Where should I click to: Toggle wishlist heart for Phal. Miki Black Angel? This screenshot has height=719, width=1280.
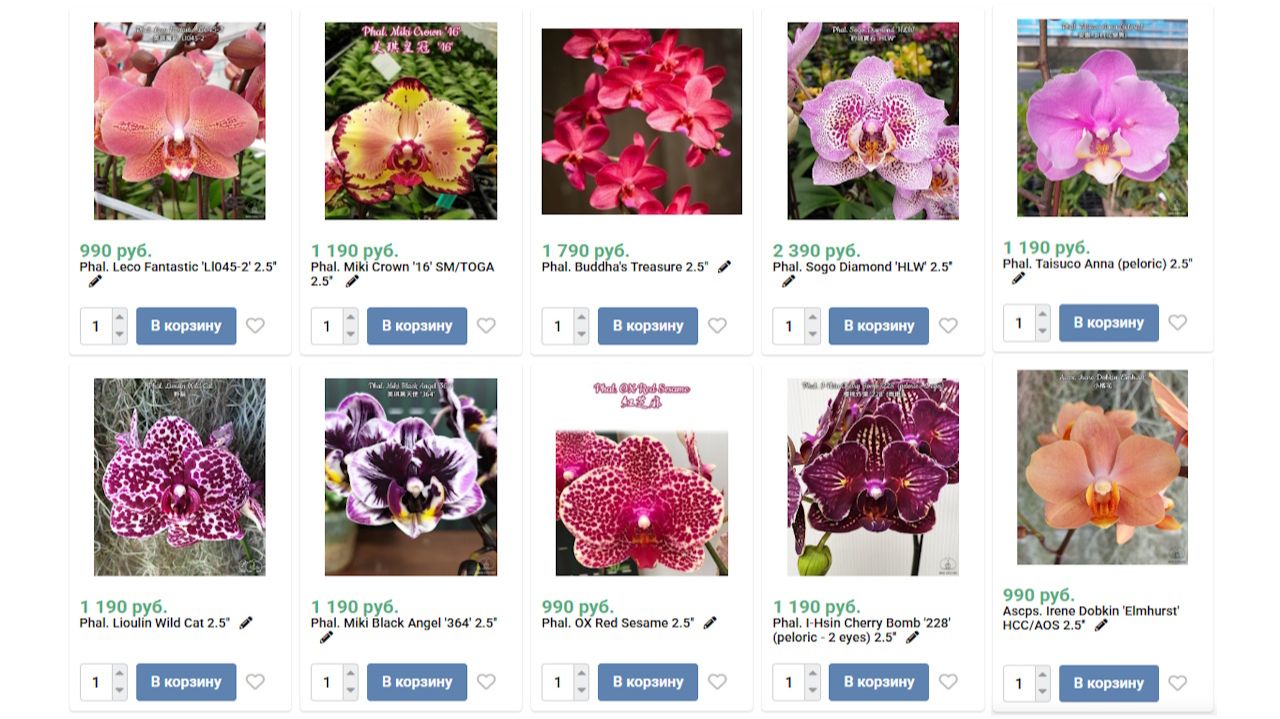coord(486,681)
